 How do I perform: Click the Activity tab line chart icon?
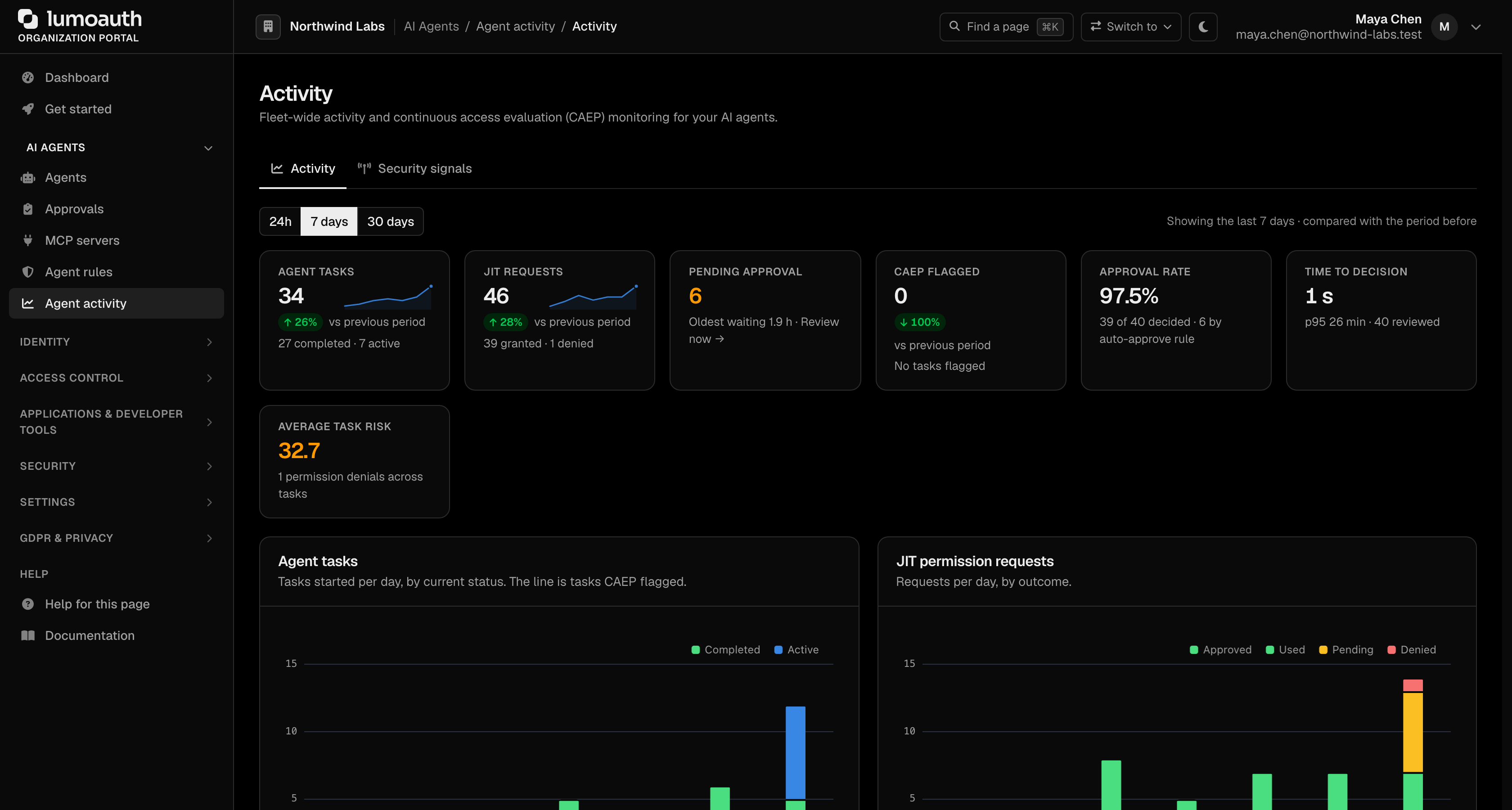[277, 168]
